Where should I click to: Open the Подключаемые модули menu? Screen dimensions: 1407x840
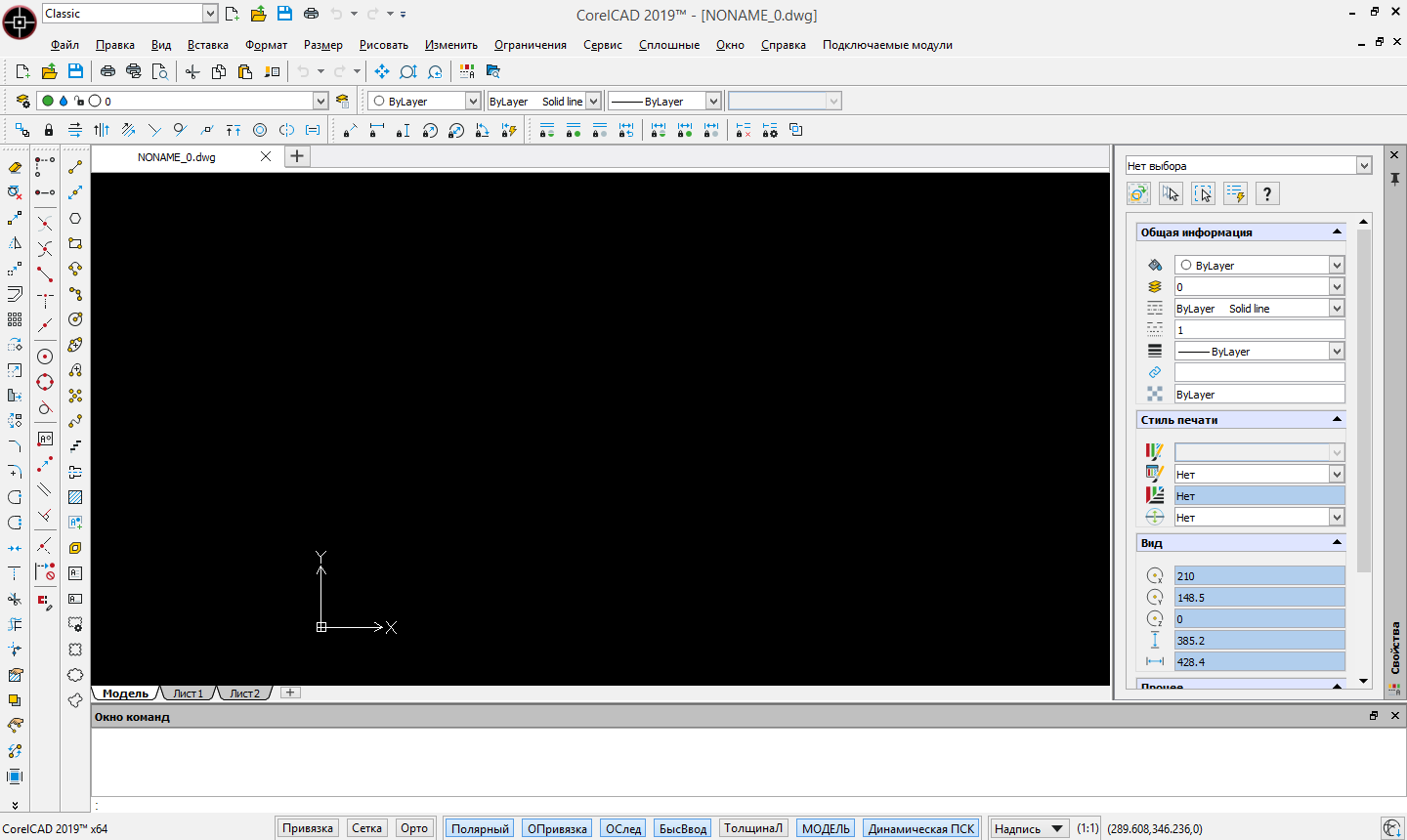pyautogui.click(x=887, y=45)
